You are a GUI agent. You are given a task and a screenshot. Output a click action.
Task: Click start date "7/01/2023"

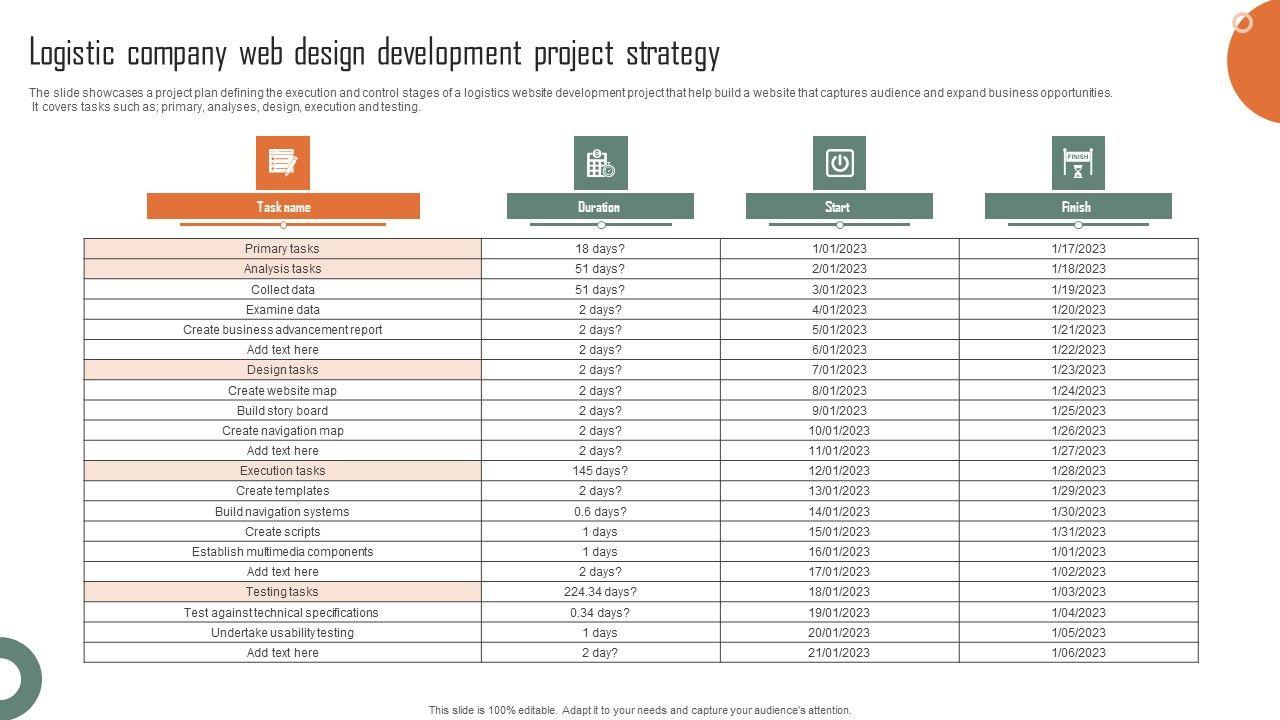(x=839, y=370)
